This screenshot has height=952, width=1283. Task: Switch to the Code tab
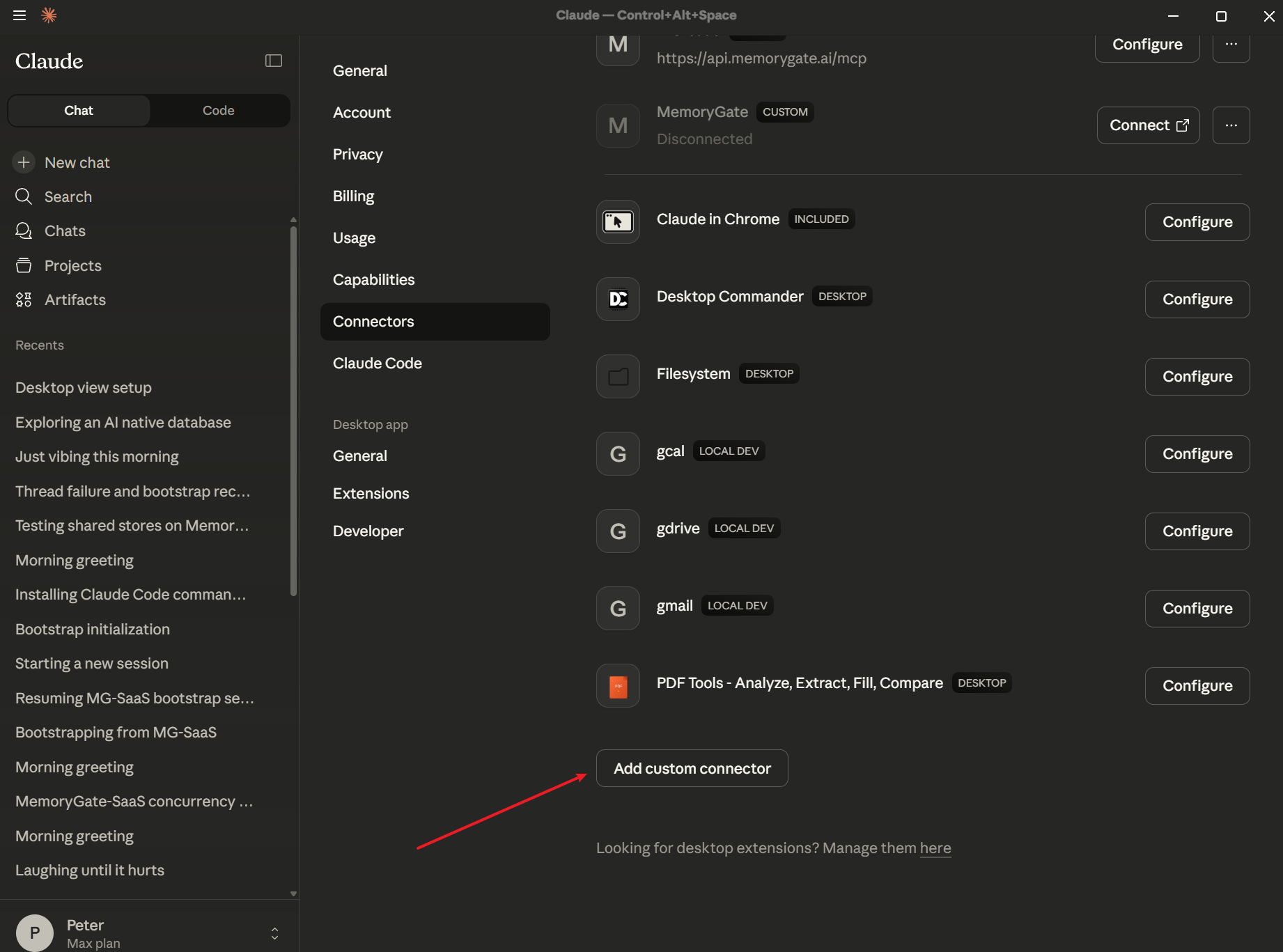(218, 110)
